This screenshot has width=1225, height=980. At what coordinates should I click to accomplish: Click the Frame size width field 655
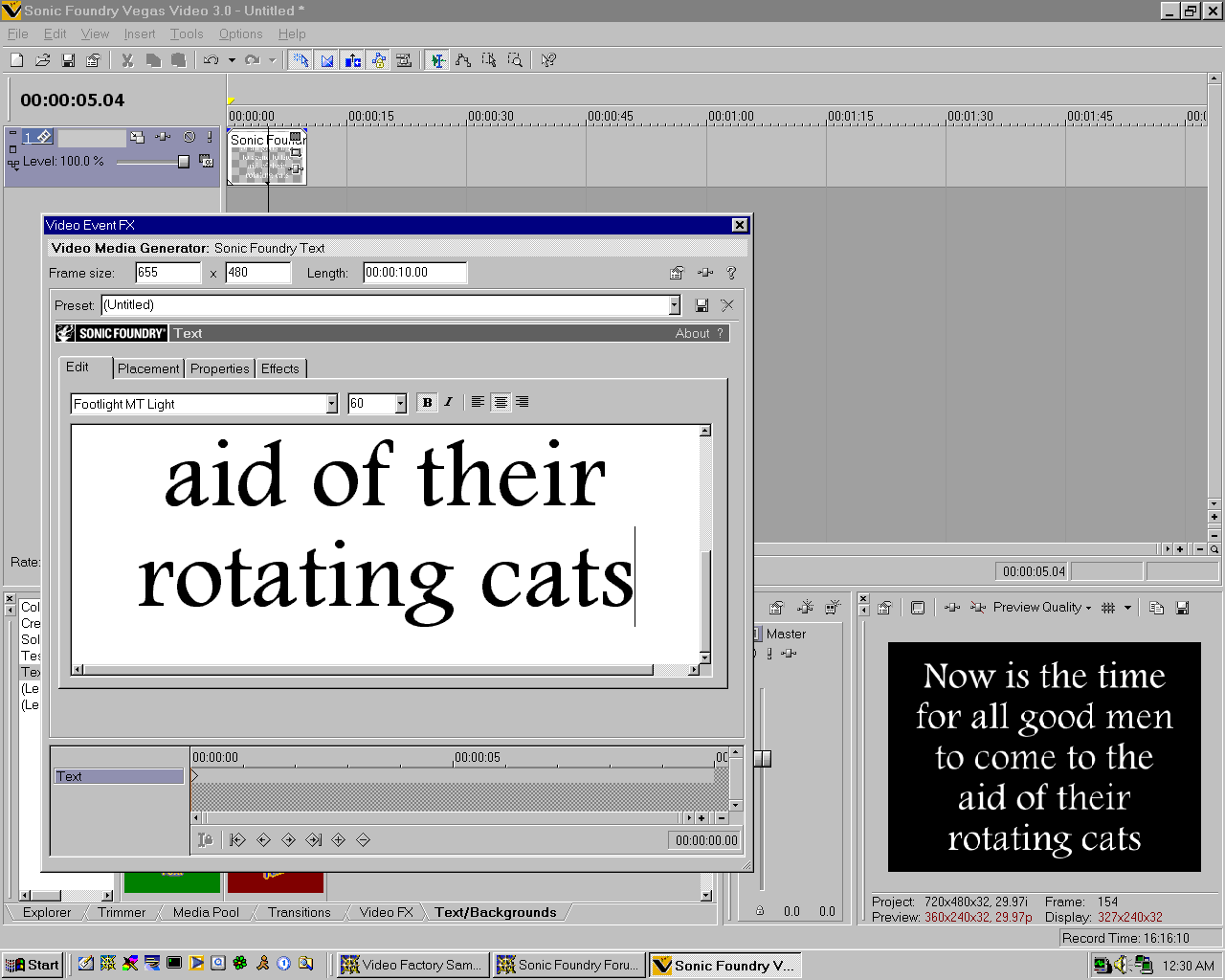(x=168, y=273)
